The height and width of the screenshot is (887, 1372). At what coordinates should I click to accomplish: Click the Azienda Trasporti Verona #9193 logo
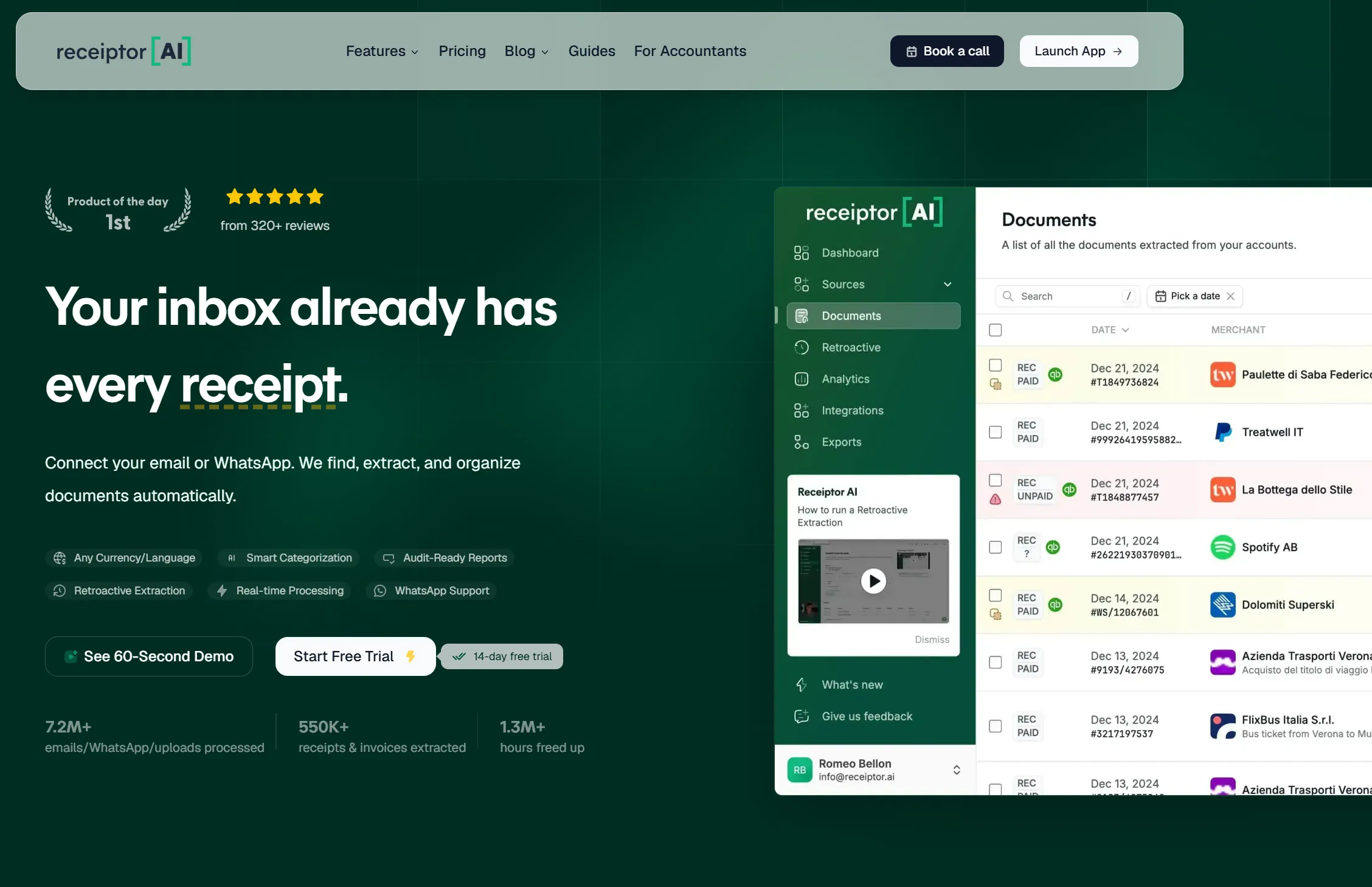click(x=1223, y=663)
